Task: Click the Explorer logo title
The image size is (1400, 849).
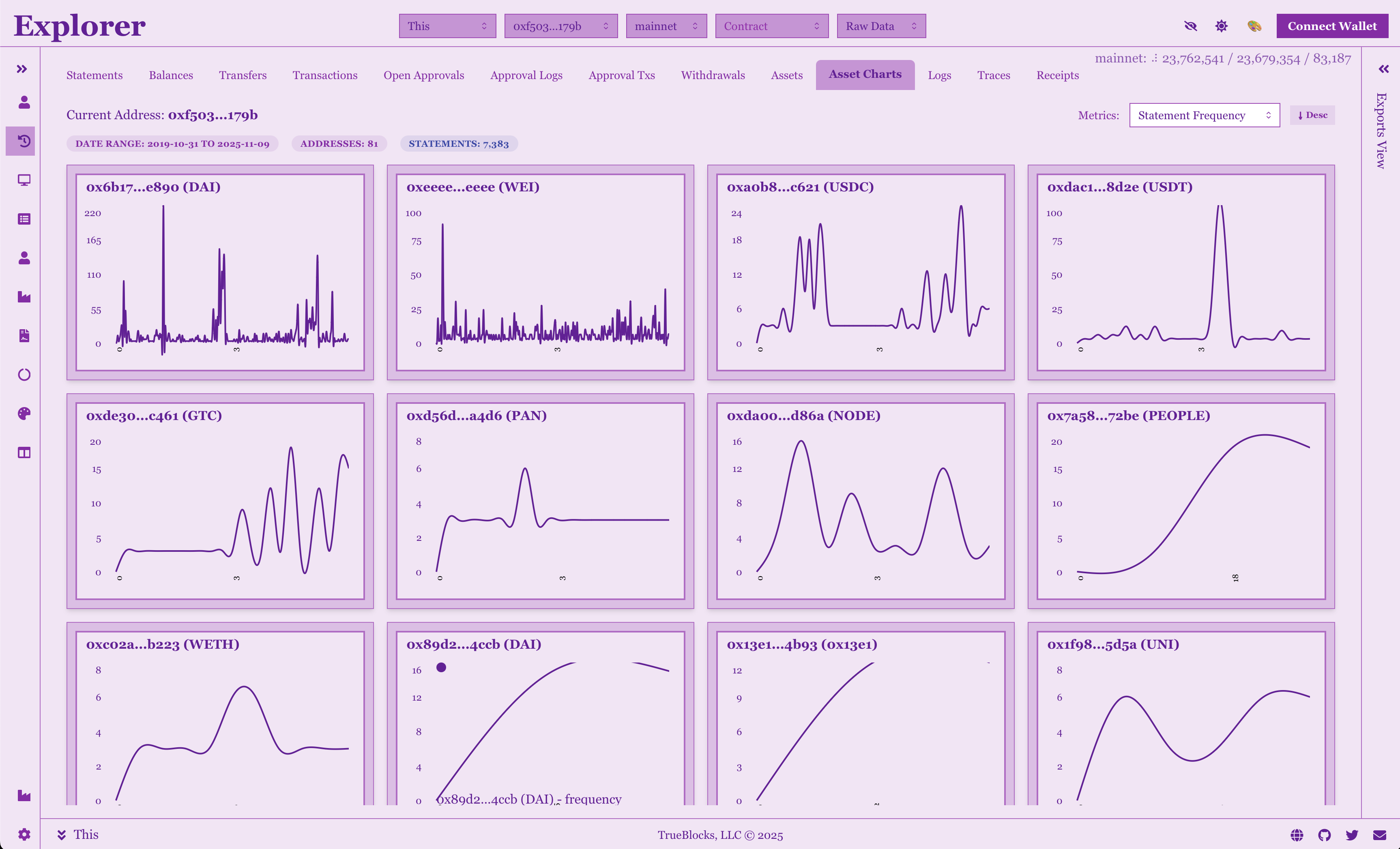Action: (x=79, y=26)
